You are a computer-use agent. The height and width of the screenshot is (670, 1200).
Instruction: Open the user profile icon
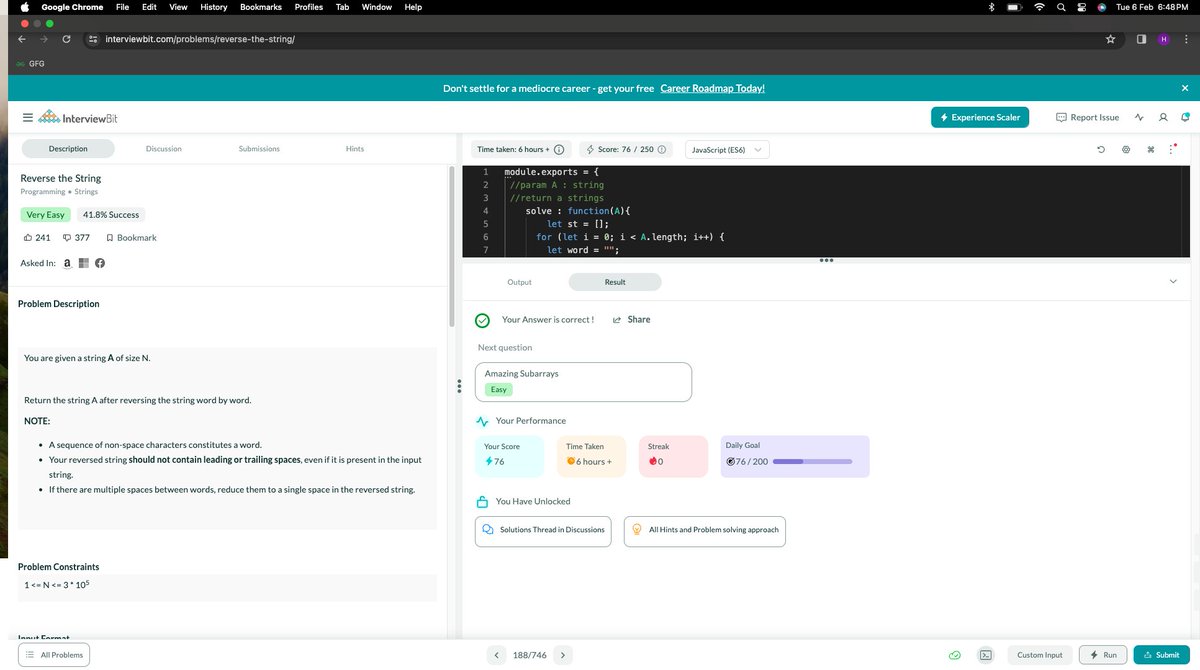click(x=1162, y=117)
